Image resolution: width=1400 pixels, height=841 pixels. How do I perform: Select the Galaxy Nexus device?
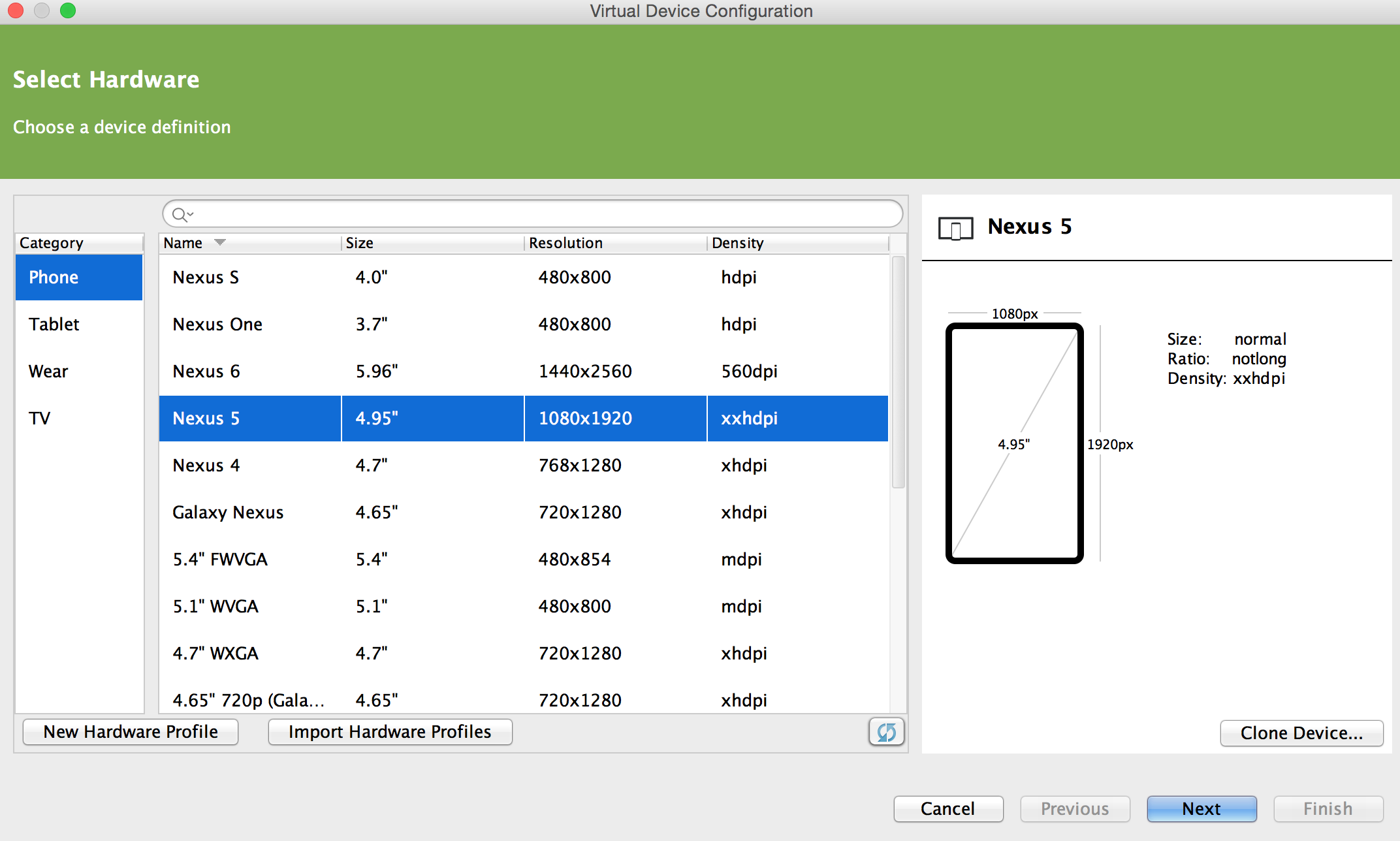tap(524, 513)
